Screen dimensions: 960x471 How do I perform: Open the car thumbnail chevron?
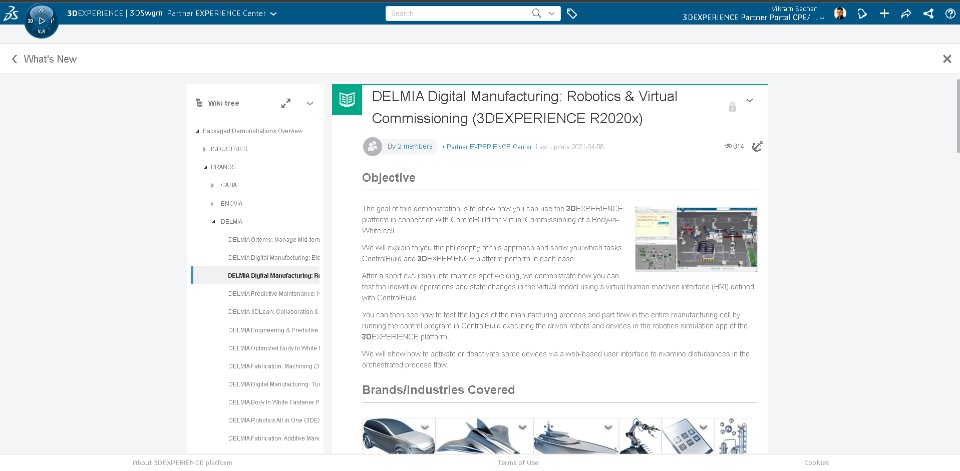click(425, 427)
